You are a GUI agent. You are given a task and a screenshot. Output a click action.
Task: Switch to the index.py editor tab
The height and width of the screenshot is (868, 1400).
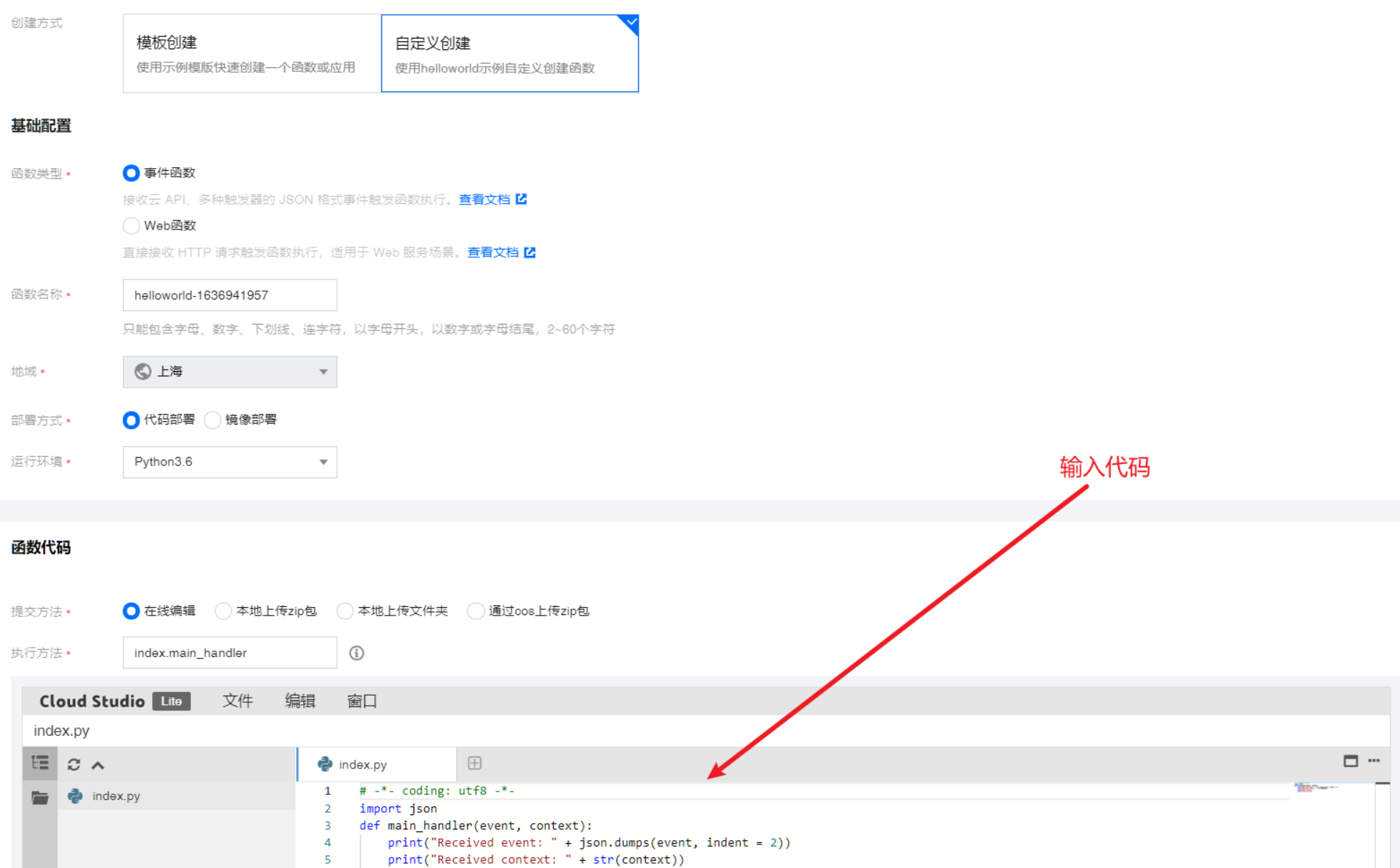pyautogui.click(x=377, y=764)
